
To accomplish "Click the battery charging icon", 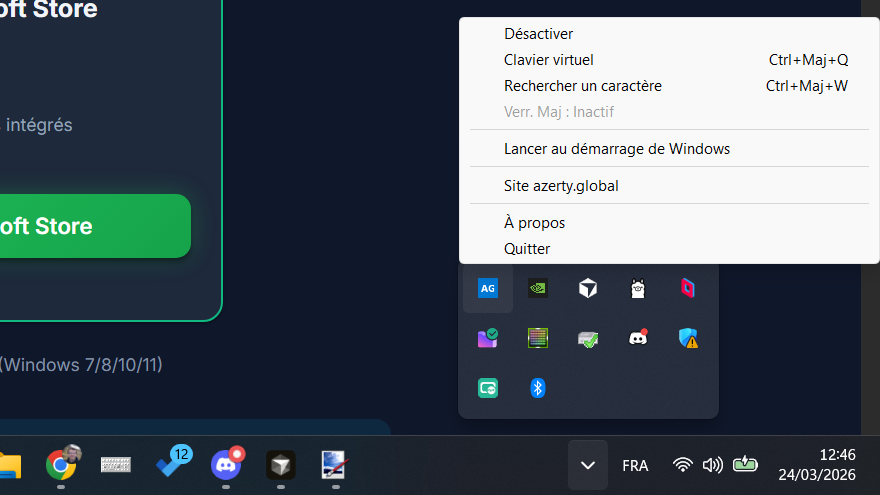I will 745,464.
